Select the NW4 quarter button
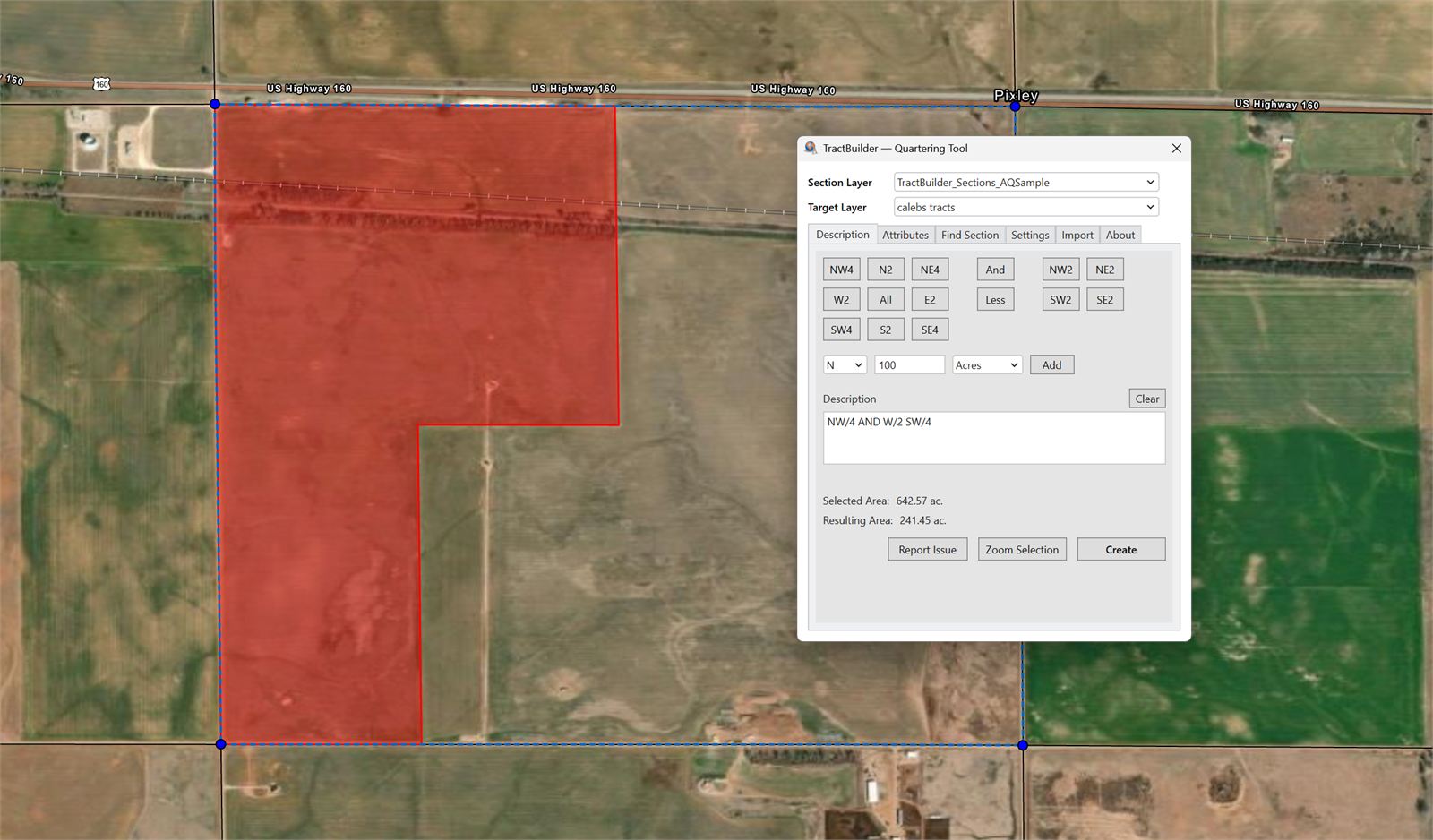This screenshot has height=840, width=1433. pyautogui.click(x=840, y=269)
